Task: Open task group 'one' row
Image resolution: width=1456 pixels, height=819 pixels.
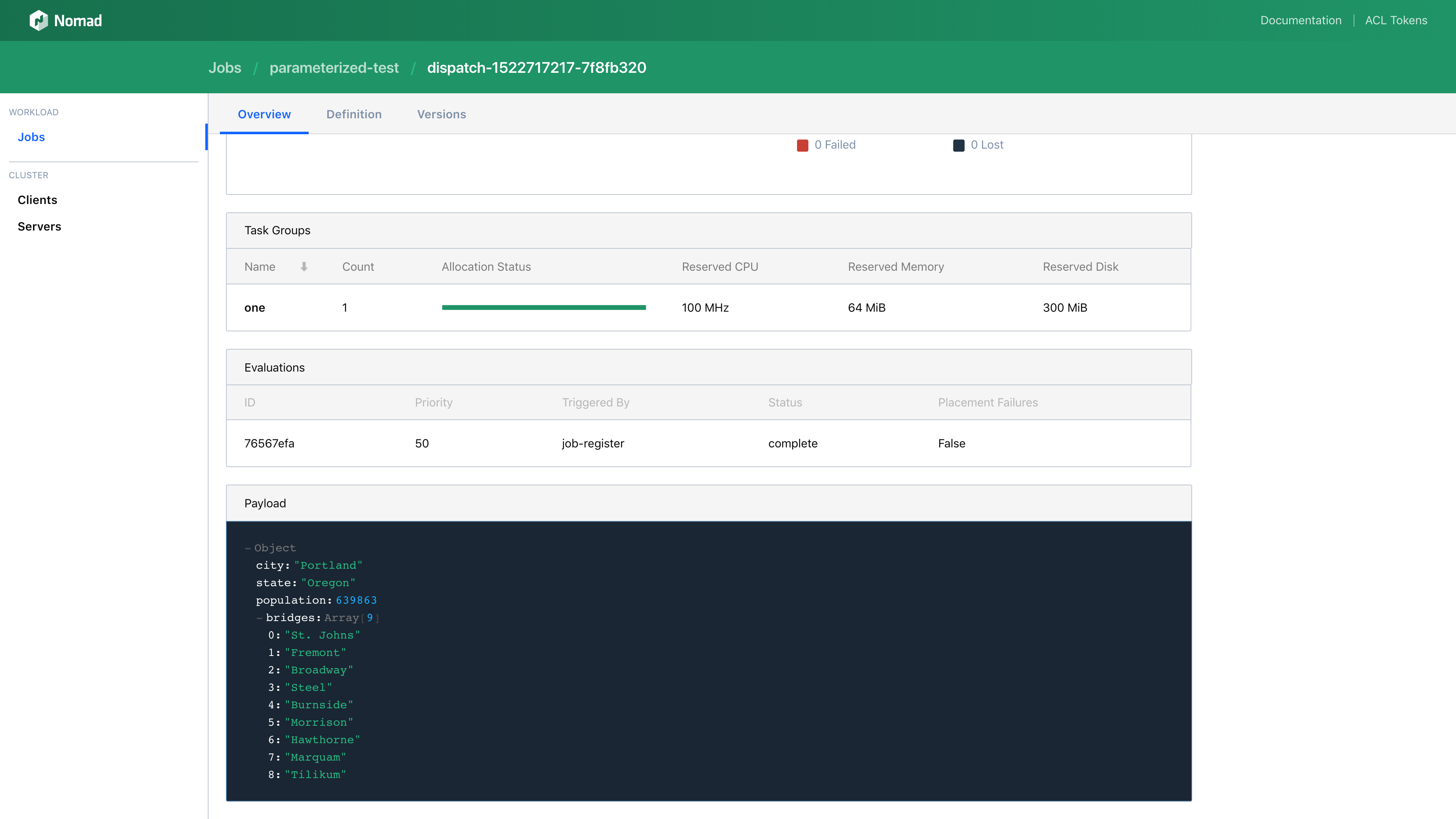Action: 708,308
